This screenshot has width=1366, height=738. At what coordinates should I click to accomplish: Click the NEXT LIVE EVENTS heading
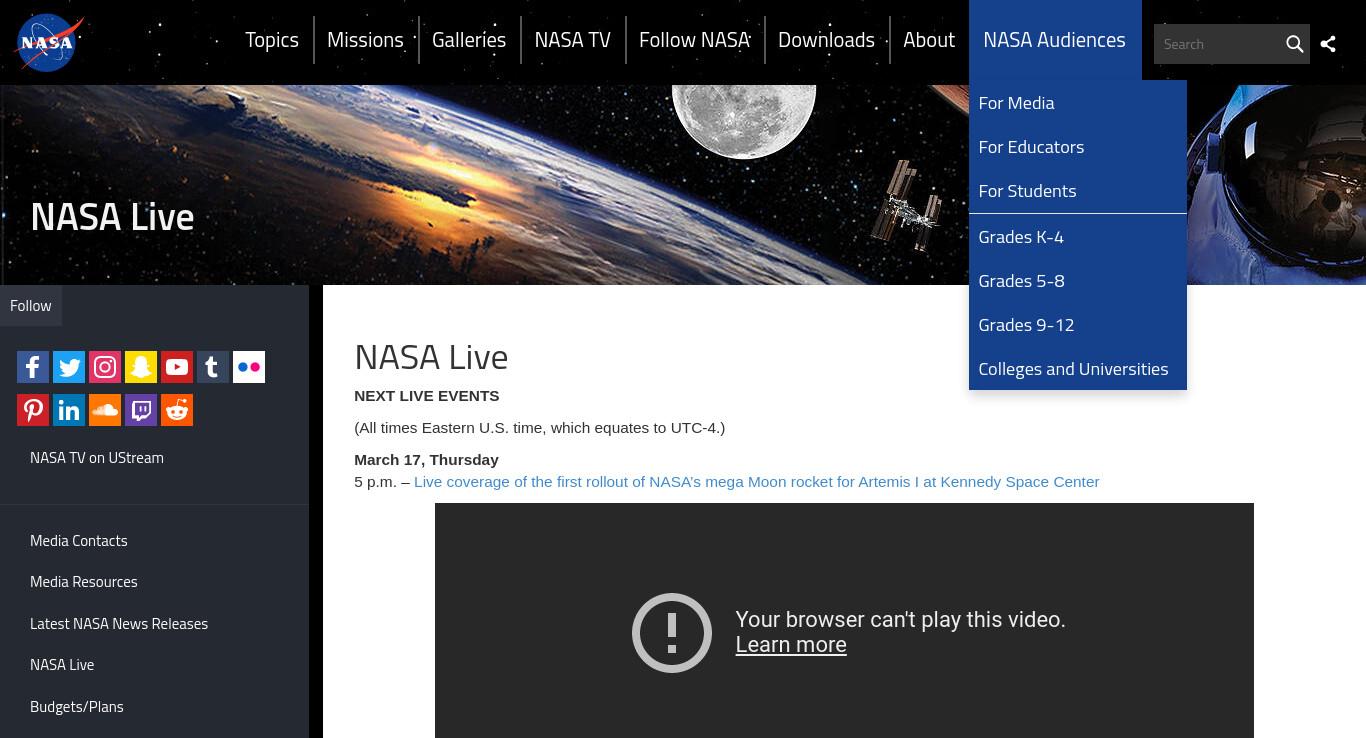(x=427, y=396)
